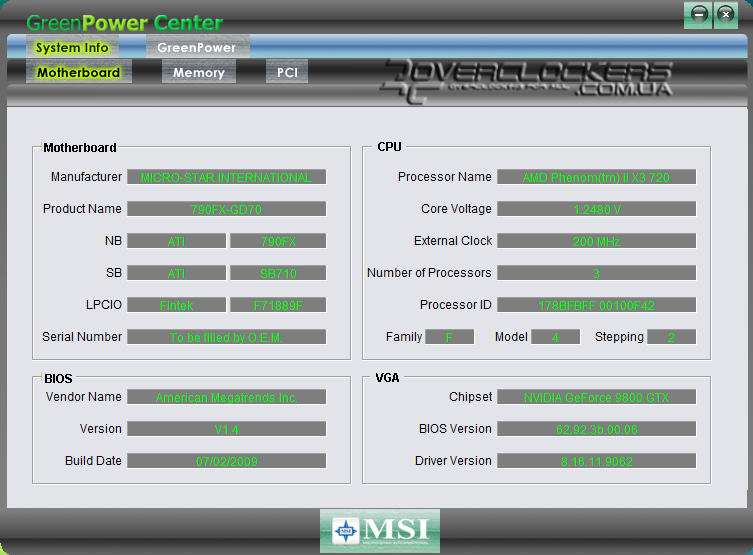Viewport: 753px width, 555px height.
Task: Click the LPCIO chip value F71889F
Action: [278, 305]
